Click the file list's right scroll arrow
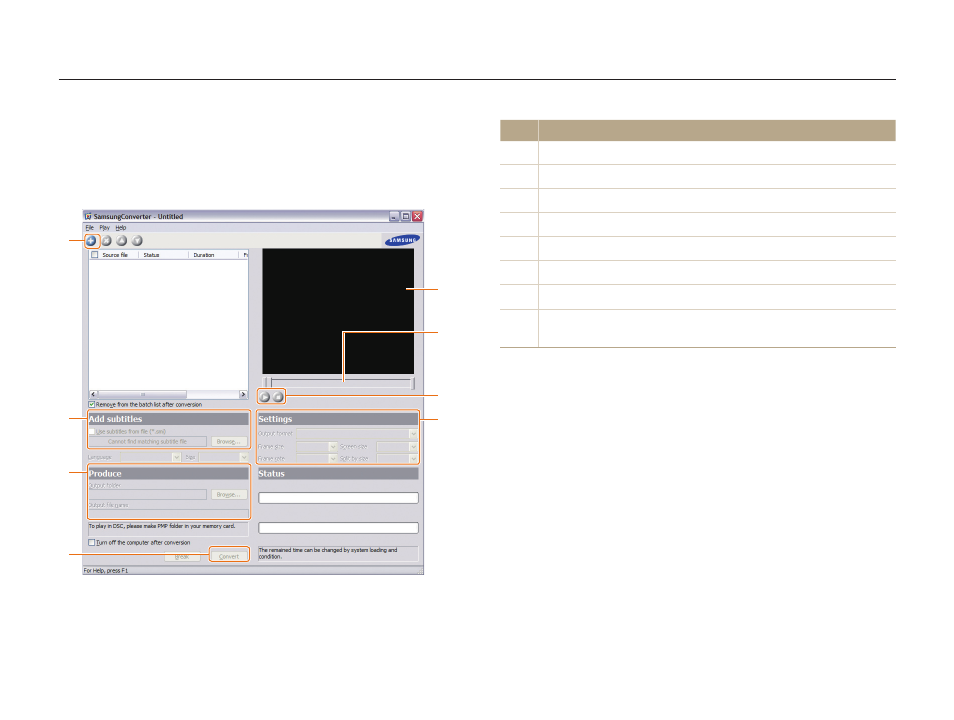Image resolution: width=954 pixels, height=720 pixels. [243, 394]
